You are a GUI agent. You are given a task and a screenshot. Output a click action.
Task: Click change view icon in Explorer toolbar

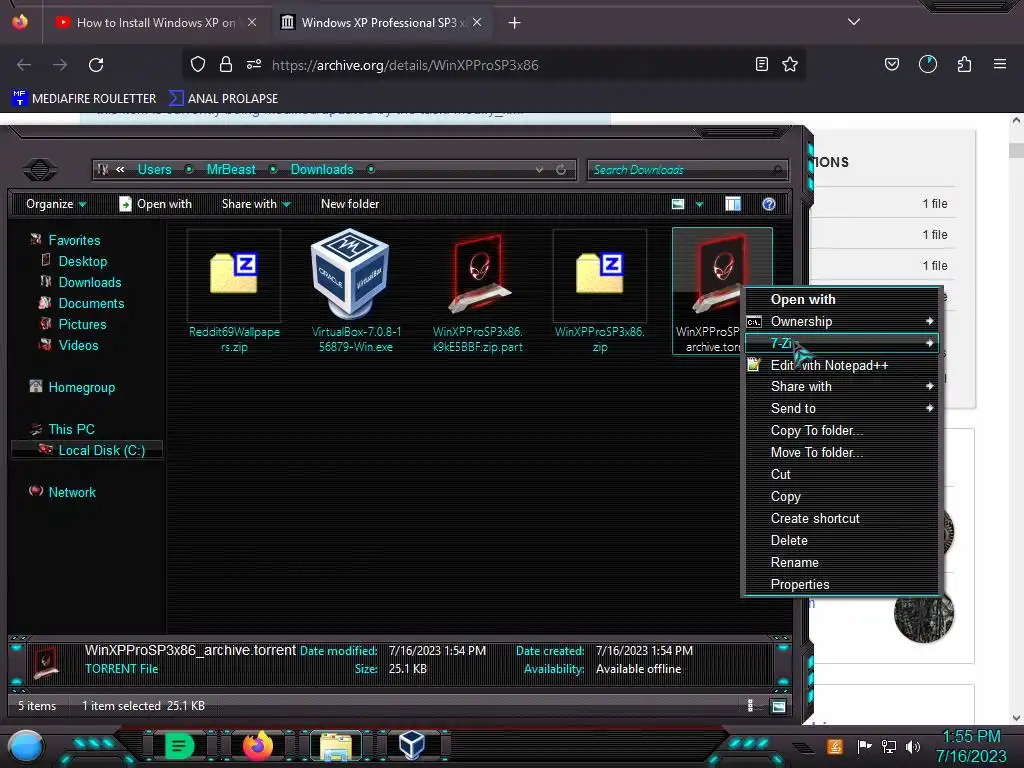[678, 204]
